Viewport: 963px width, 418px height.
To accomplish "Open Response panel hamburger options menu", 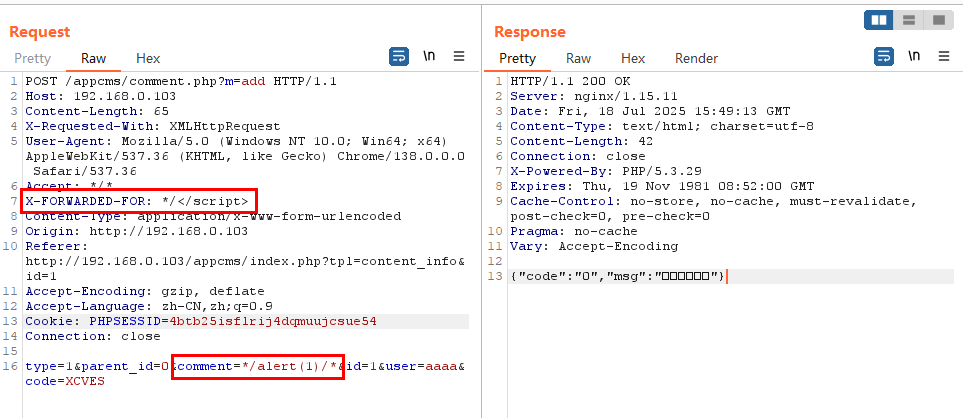I will point(944,56).
